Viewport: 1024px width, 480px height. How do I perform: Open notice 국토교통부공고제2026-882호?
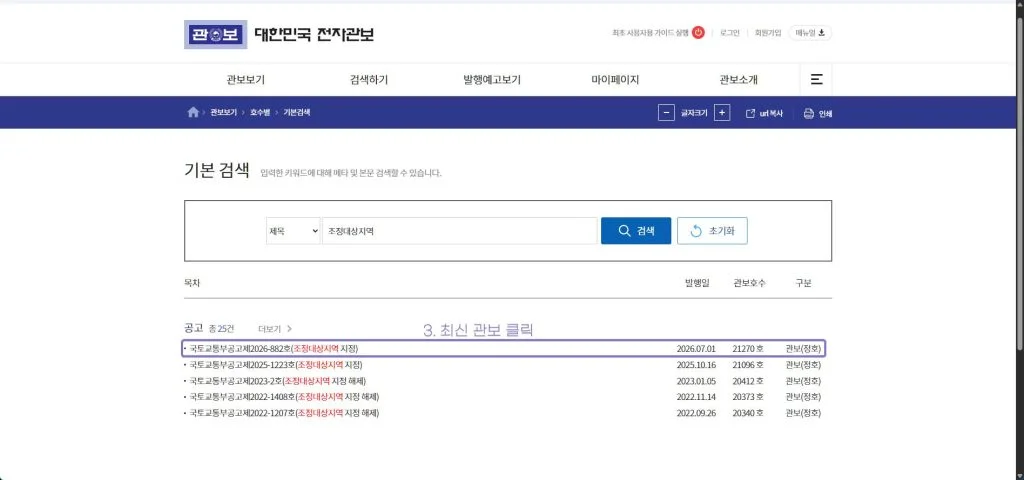[x=274, y=349]
